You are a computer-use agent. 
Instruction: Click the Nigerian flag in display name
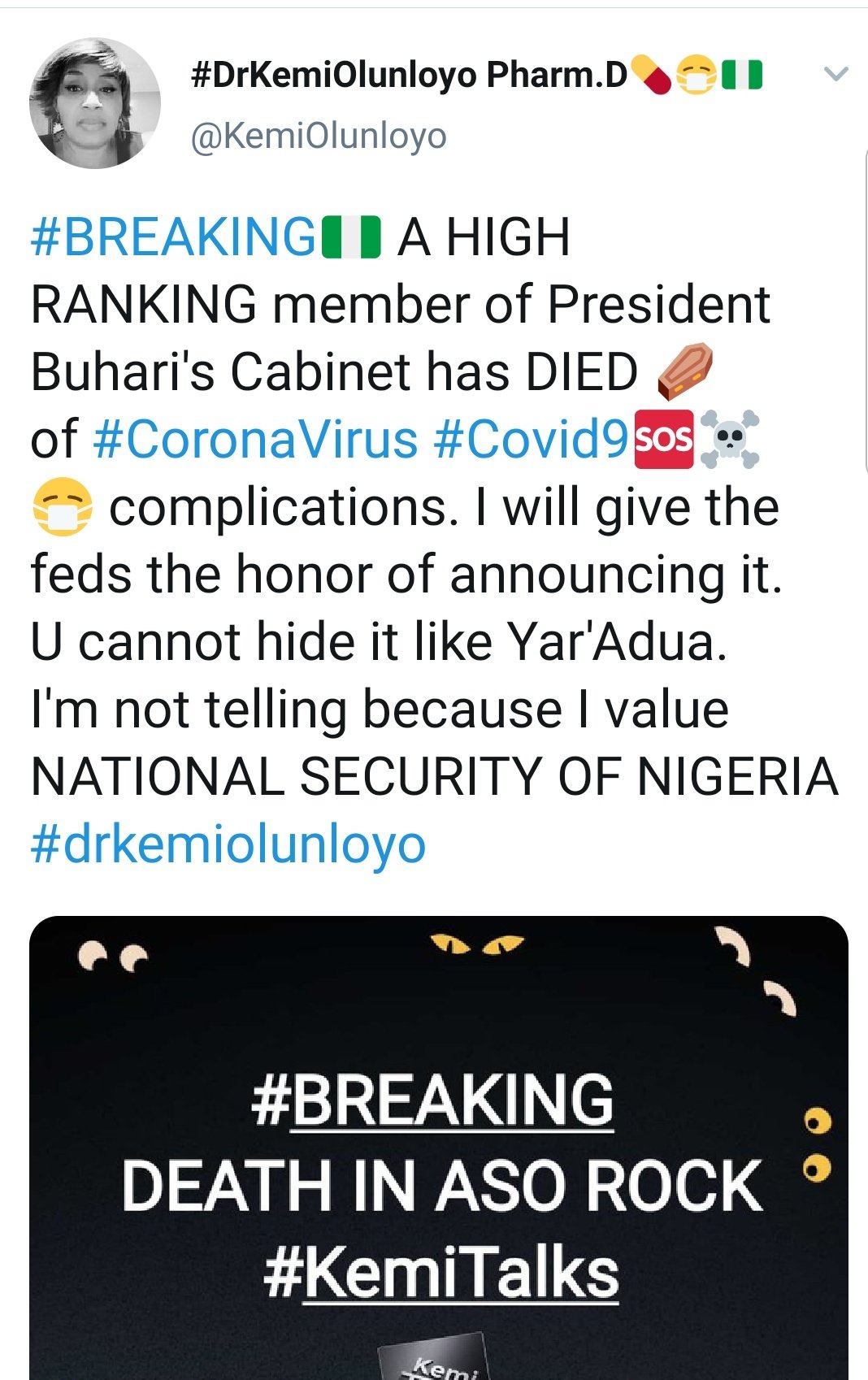click(x=742, y=75)
